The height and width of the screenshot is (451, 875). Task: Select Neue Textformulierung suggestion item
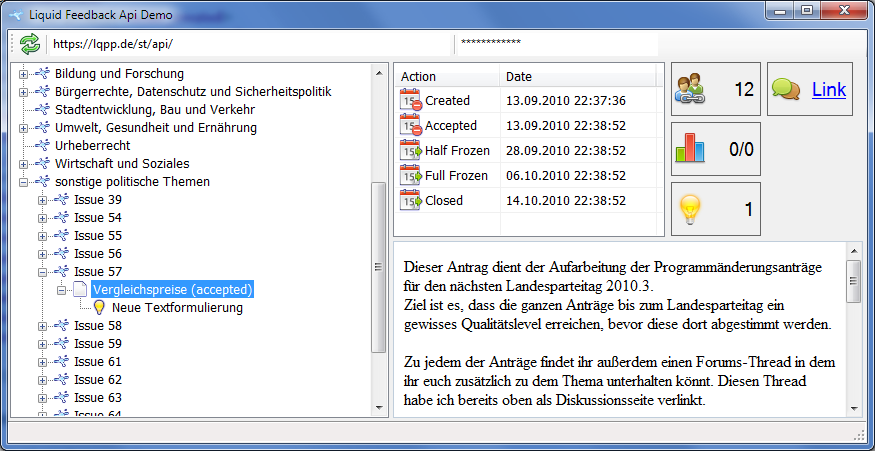coord(177,308)
